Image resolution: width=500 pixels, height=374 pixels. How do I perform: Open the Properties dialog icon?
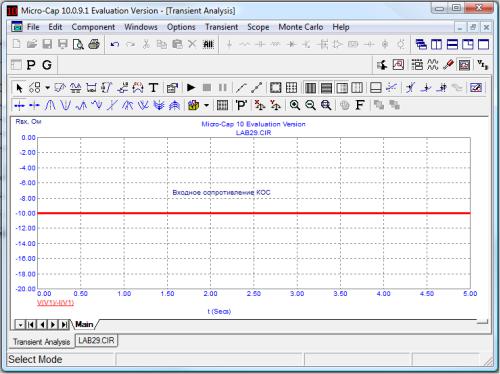pyautogui.click(x=172, y=88)
